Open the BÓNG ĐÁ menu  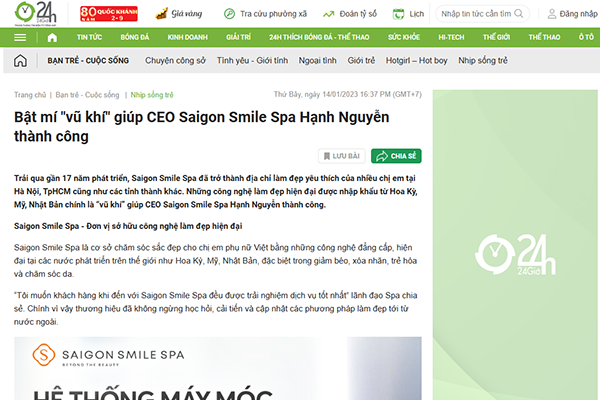pyautogui.click(x=135, y=37)
